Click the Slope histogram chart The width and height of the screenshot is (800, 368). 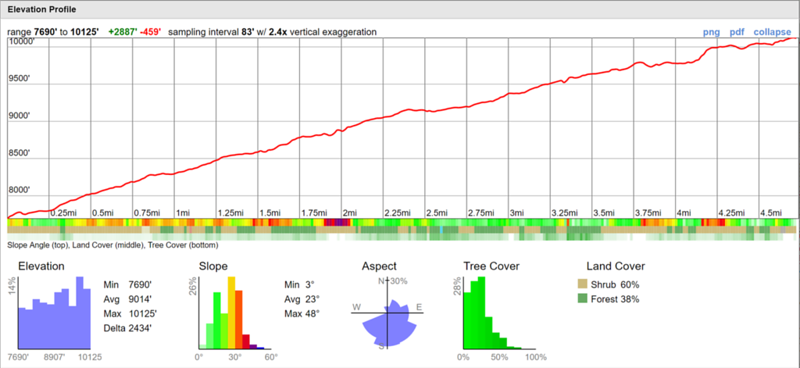pyautogui.click(x=235, y=312)
